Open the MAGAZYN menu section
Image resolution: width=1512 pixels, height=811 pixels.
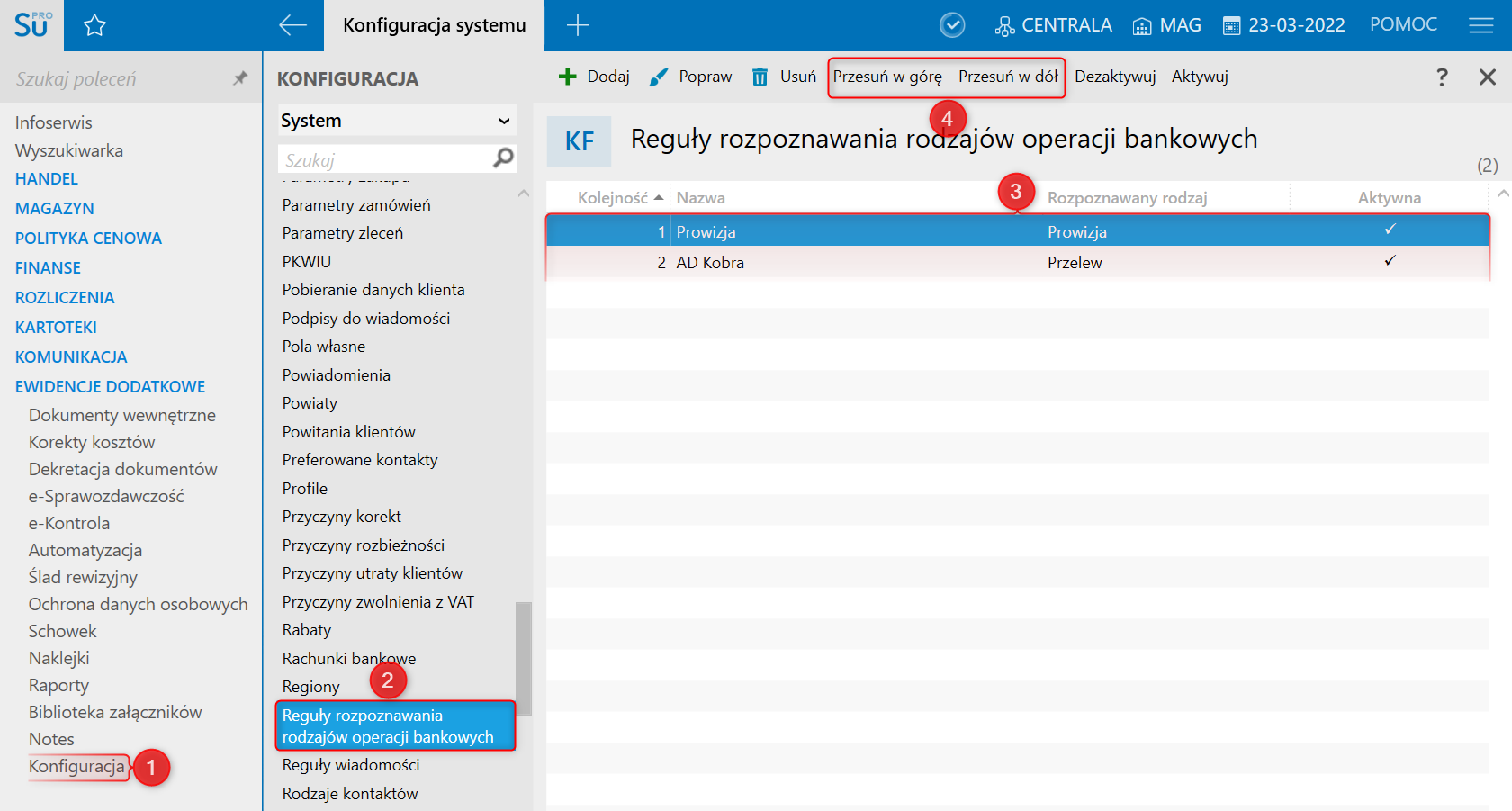55,209
